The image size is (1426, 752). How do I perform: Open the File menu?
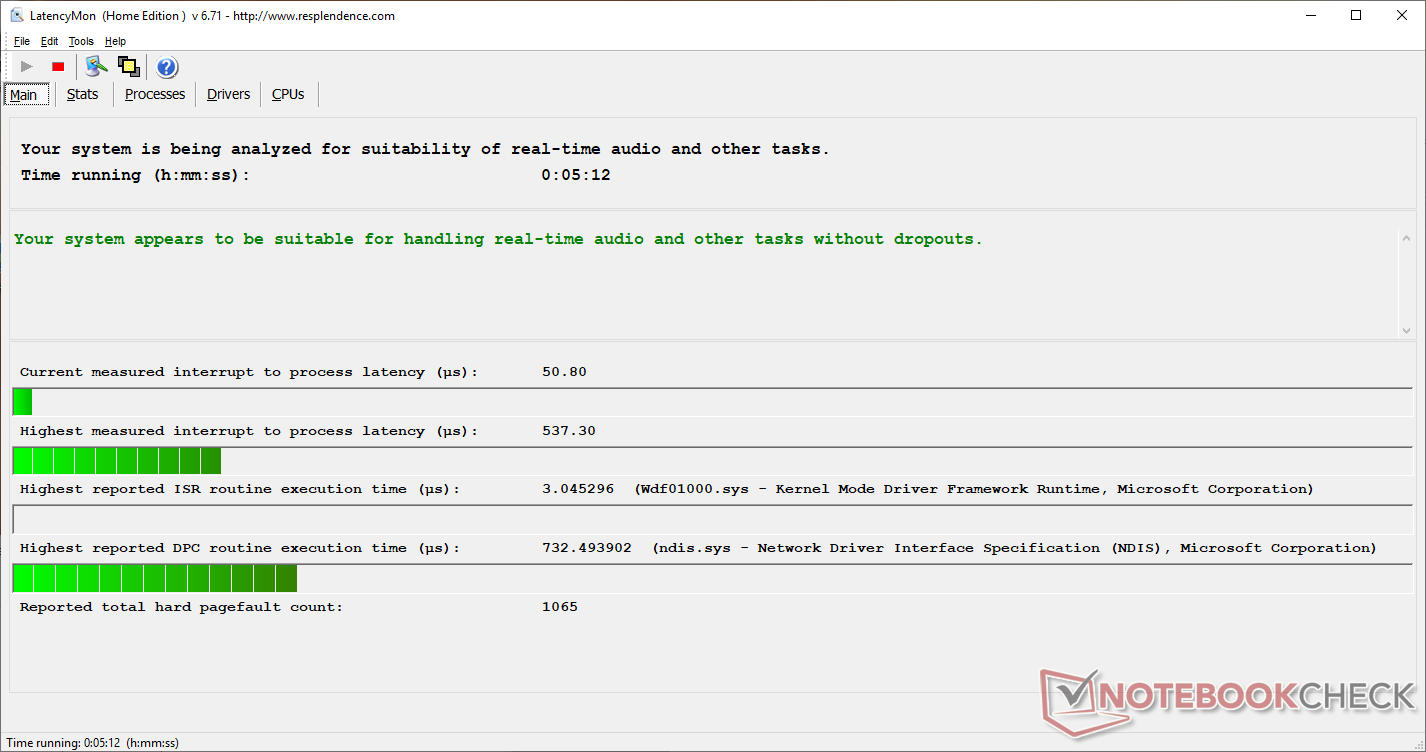(22, 41)
